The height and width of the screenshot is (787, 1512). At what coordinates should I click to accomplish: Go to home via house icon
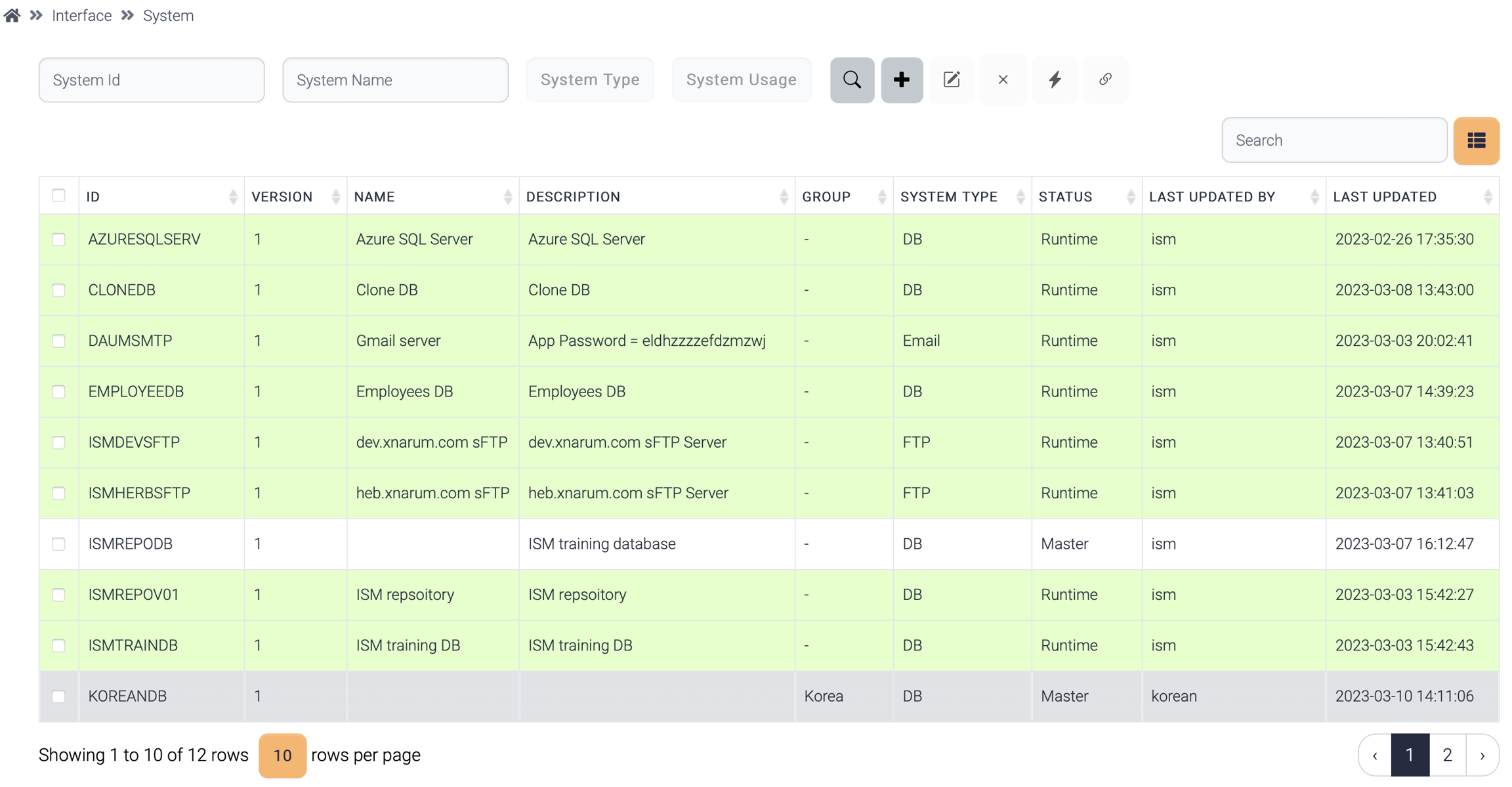click(x=12, y=15)
